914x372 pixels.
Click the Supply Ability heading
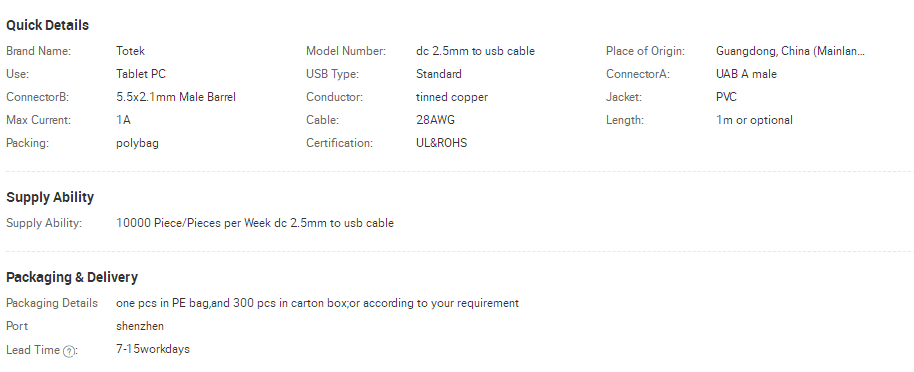pos(50,197)
